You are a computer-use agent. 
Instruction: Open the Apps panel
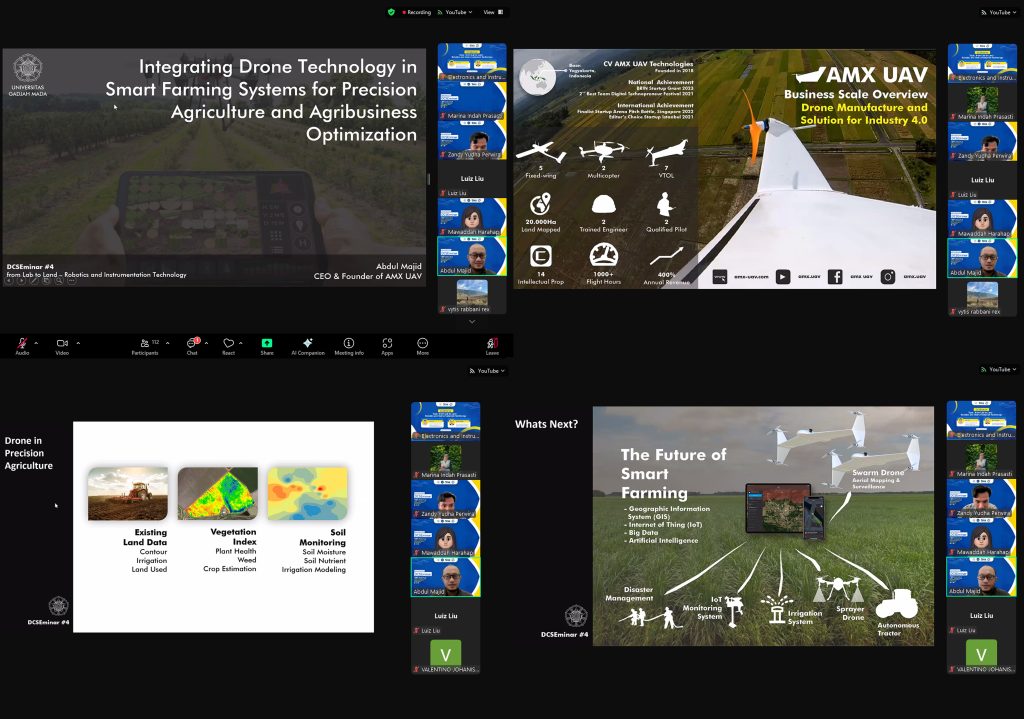tap(387, 345)
